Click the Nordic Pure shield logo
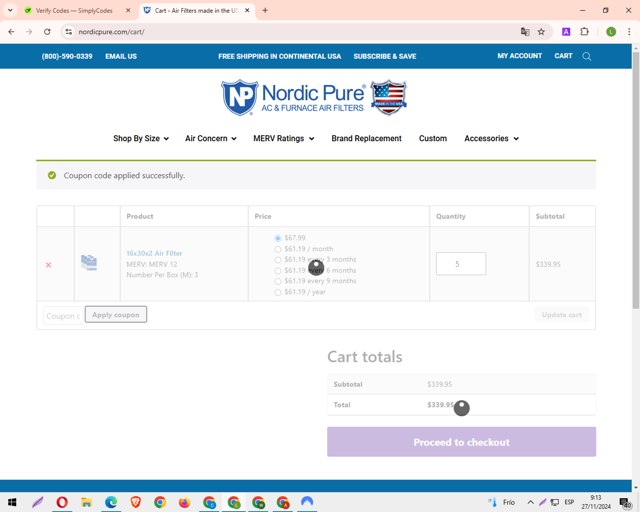This screenshot has width=640, height=512. tap(240, 98)
